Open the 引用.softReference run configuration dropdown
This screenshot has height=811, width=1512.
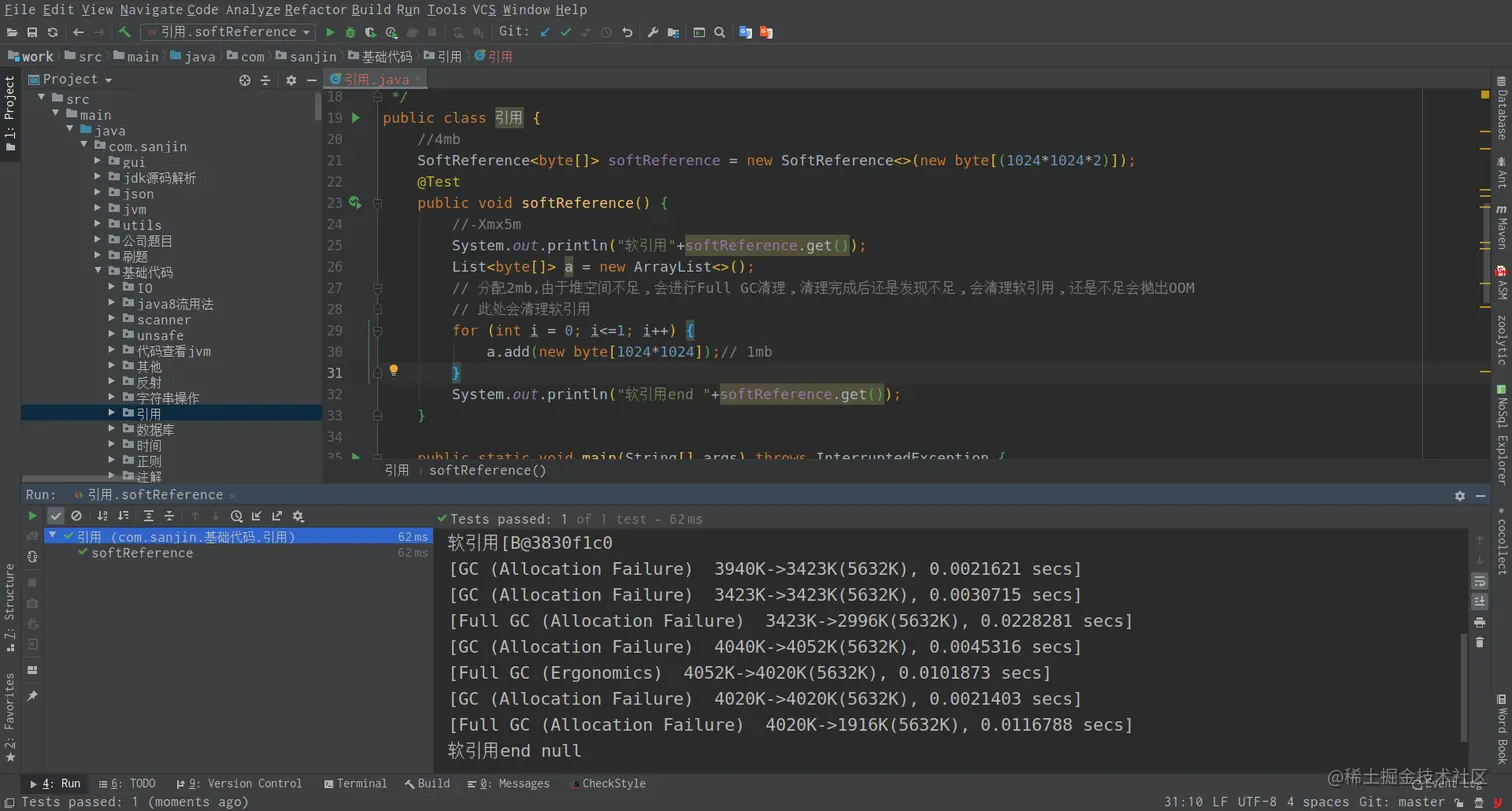point(230,32)
